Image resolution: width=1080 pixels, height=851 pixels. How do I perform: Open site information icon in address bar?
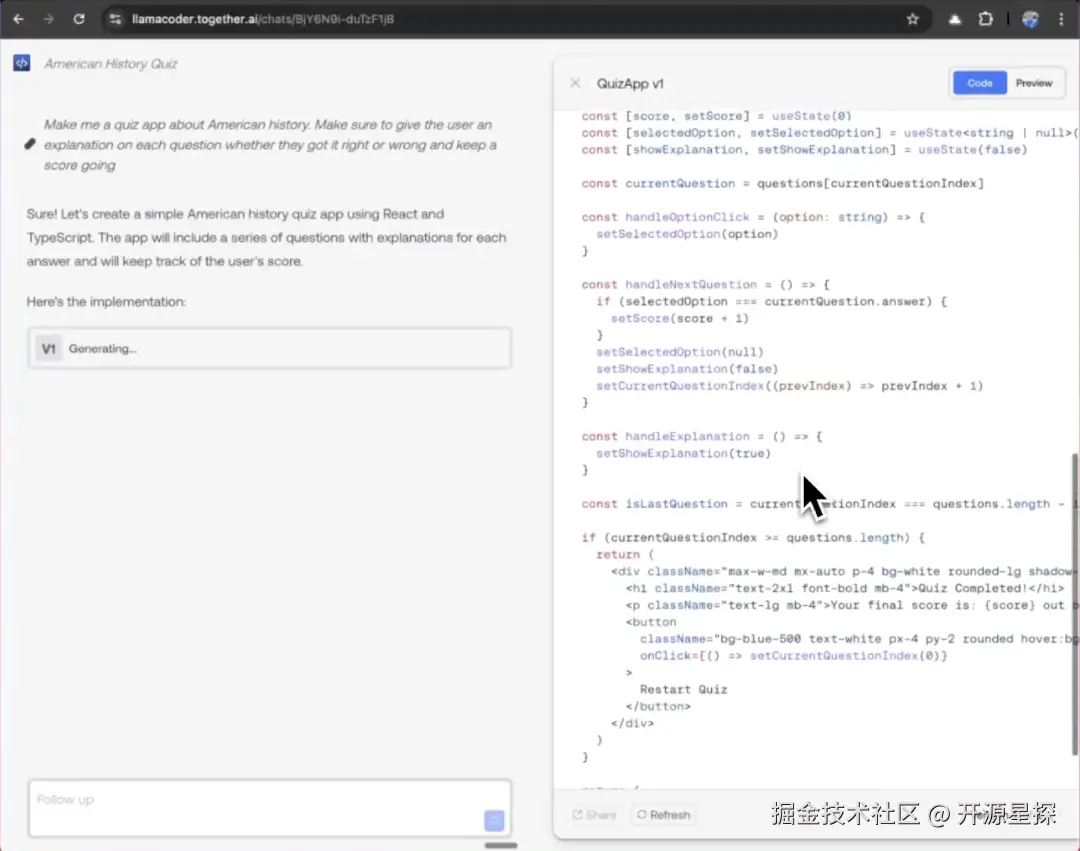tap(115, 19)
